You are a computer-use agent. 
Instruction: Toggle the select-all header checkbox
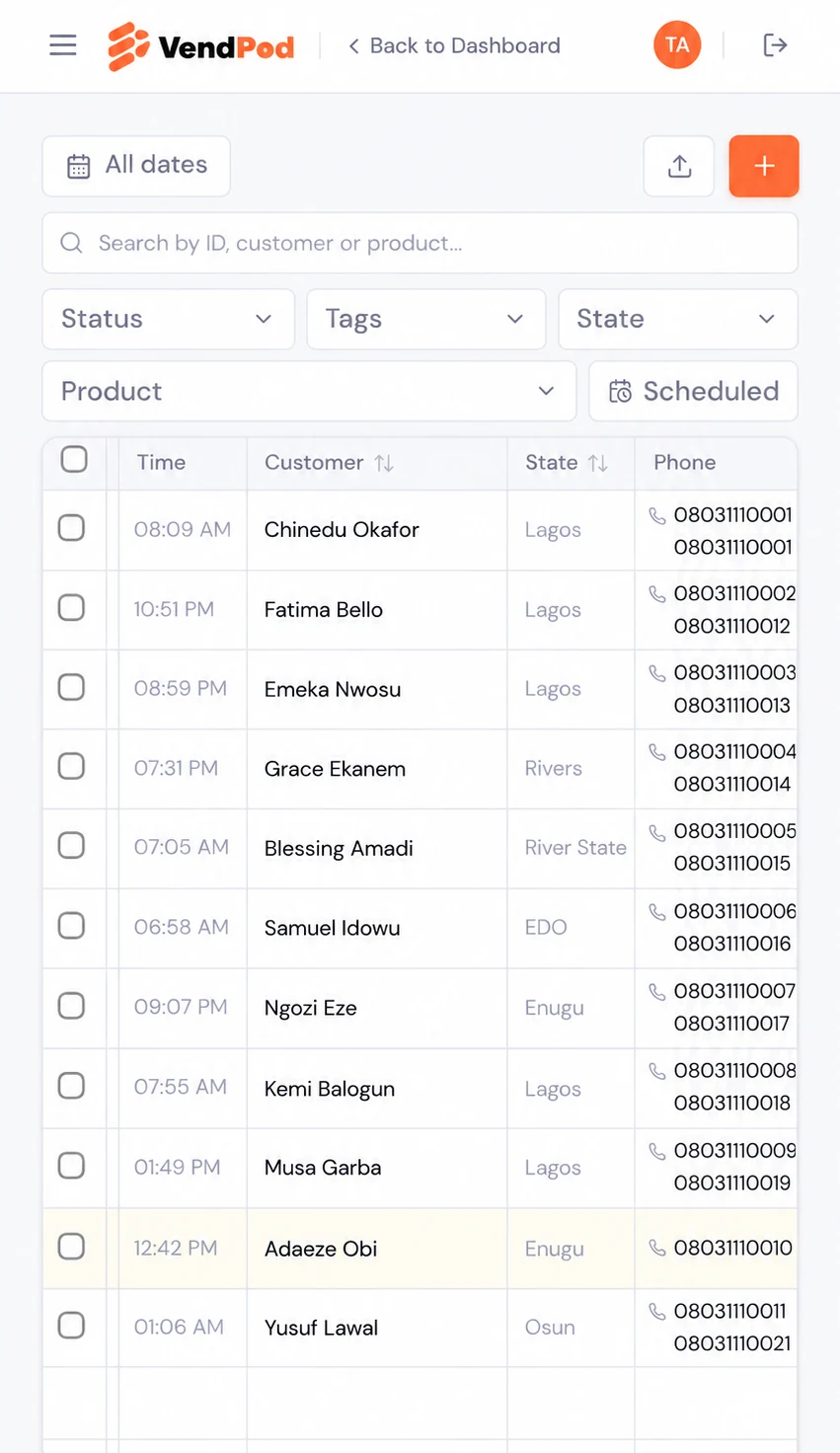(74, 459)
